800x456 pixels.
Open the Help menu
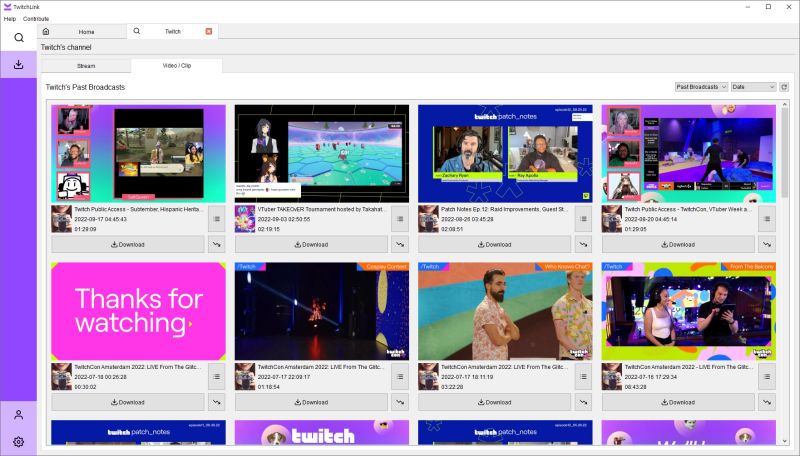click(10, 19)
